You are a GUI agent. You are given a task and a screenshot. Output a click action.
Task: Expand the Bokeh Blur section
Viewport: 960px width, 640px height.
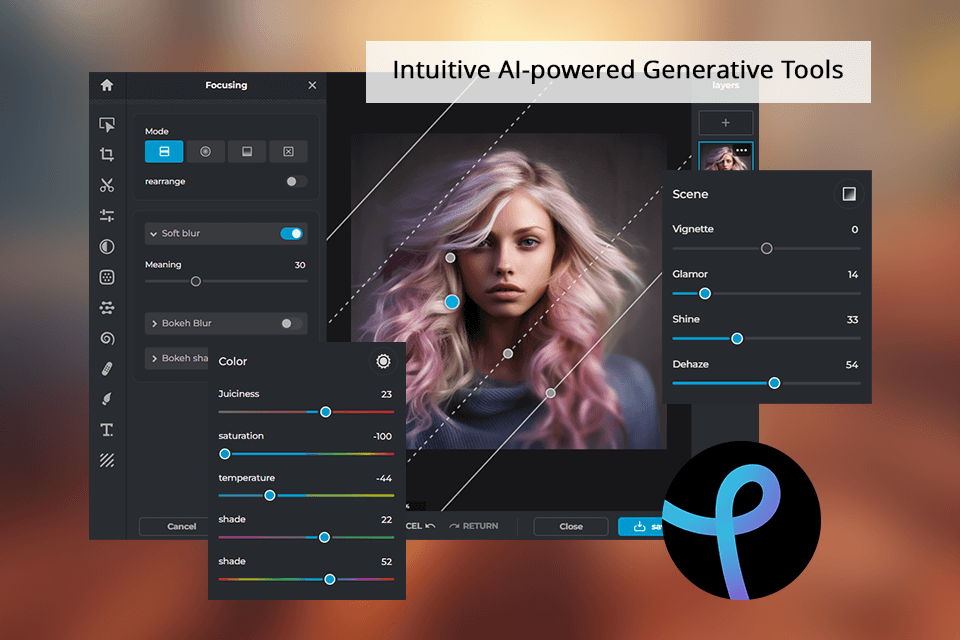click(154, 323)
